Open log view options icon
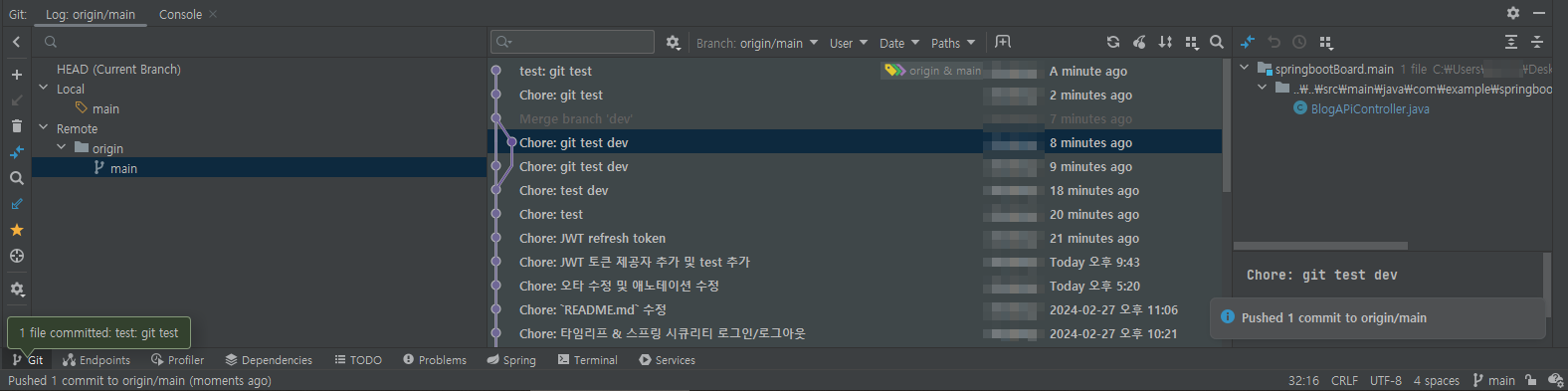The height and width of the screenshot is (391, 1568). click(1191, 42)
